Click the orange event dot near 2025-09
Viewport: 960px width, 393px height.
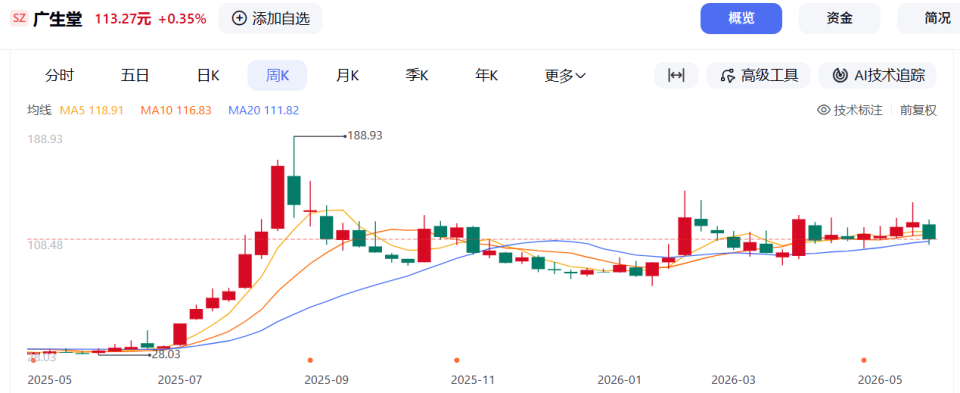click(x=310, y=360)
